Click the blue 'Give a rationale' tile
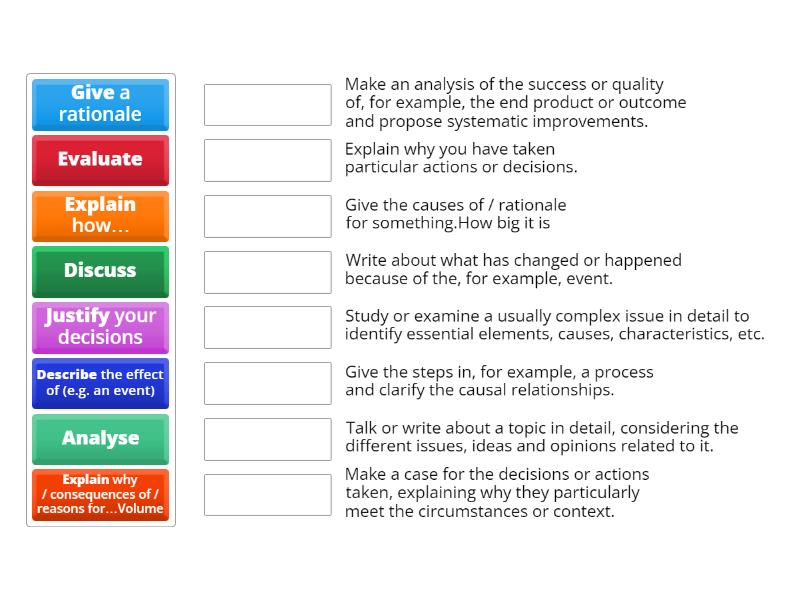The width and height of the screenshot is (800, 600). [x=100, y=104]
